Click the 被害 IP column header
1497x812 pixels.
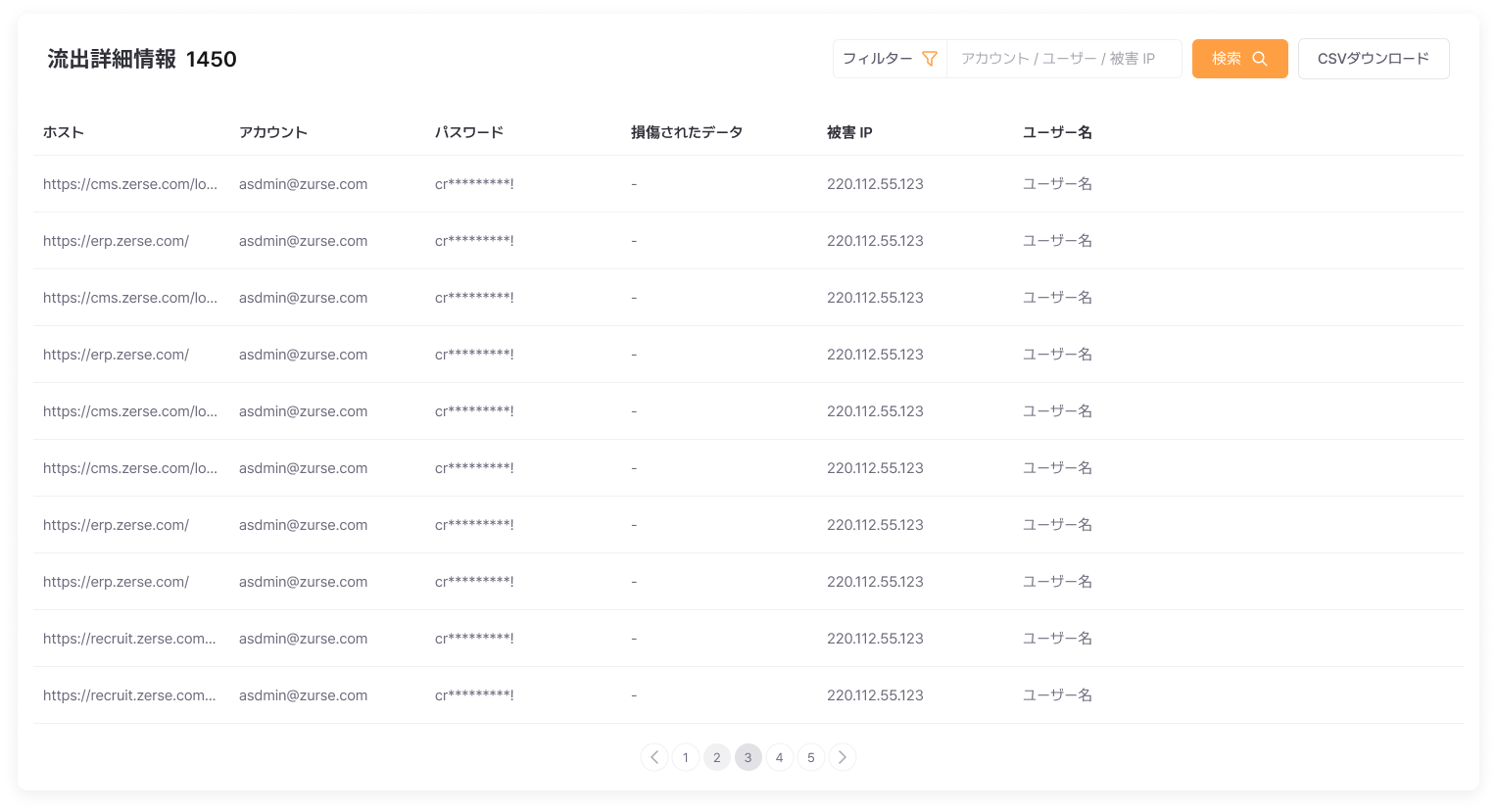pyautogui.click(x=850, y=131)
